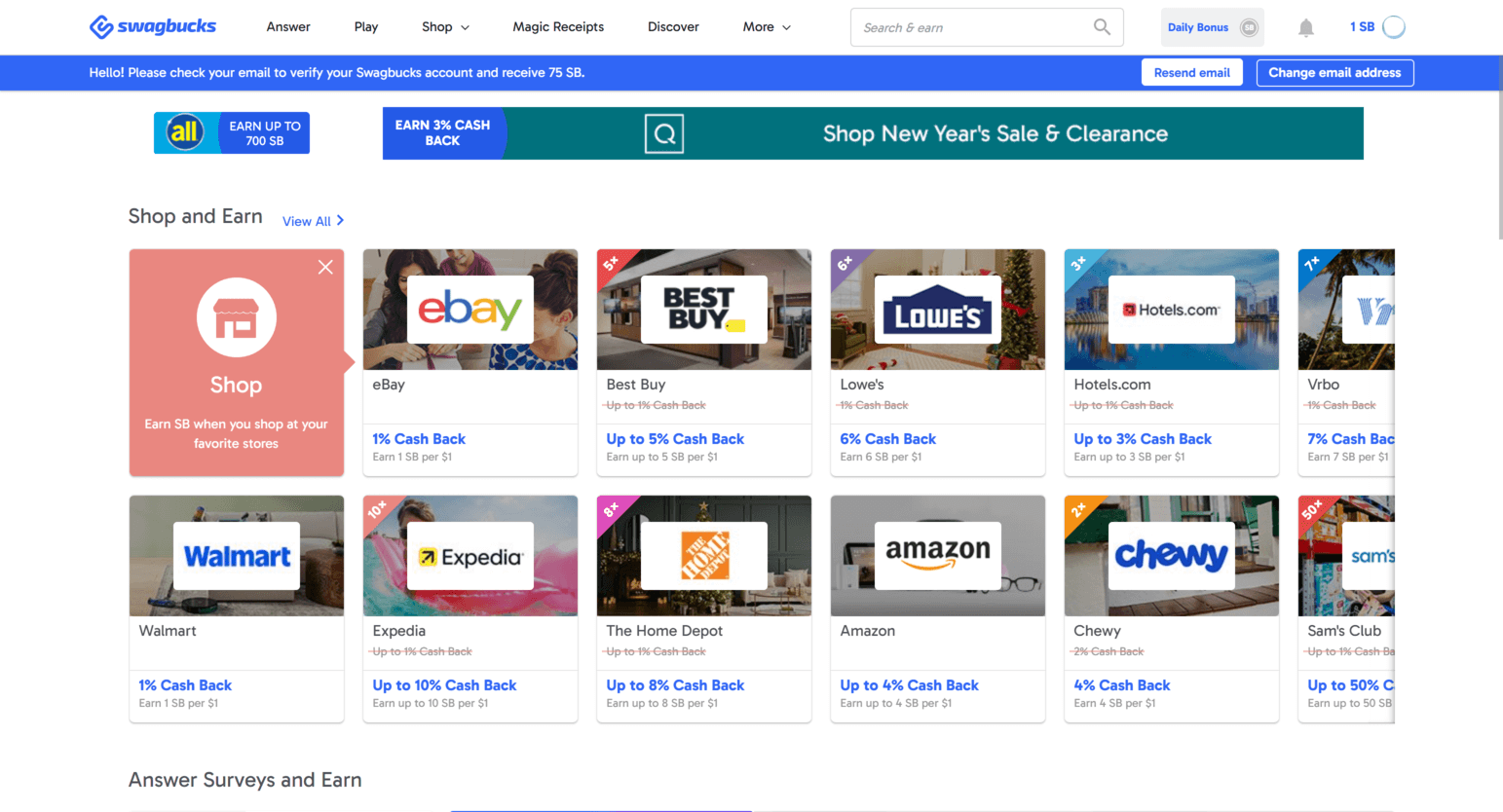Open Change email address
Viewport: 1503px width, 812px height.
pyautogui.click(x=1334, y=72)
